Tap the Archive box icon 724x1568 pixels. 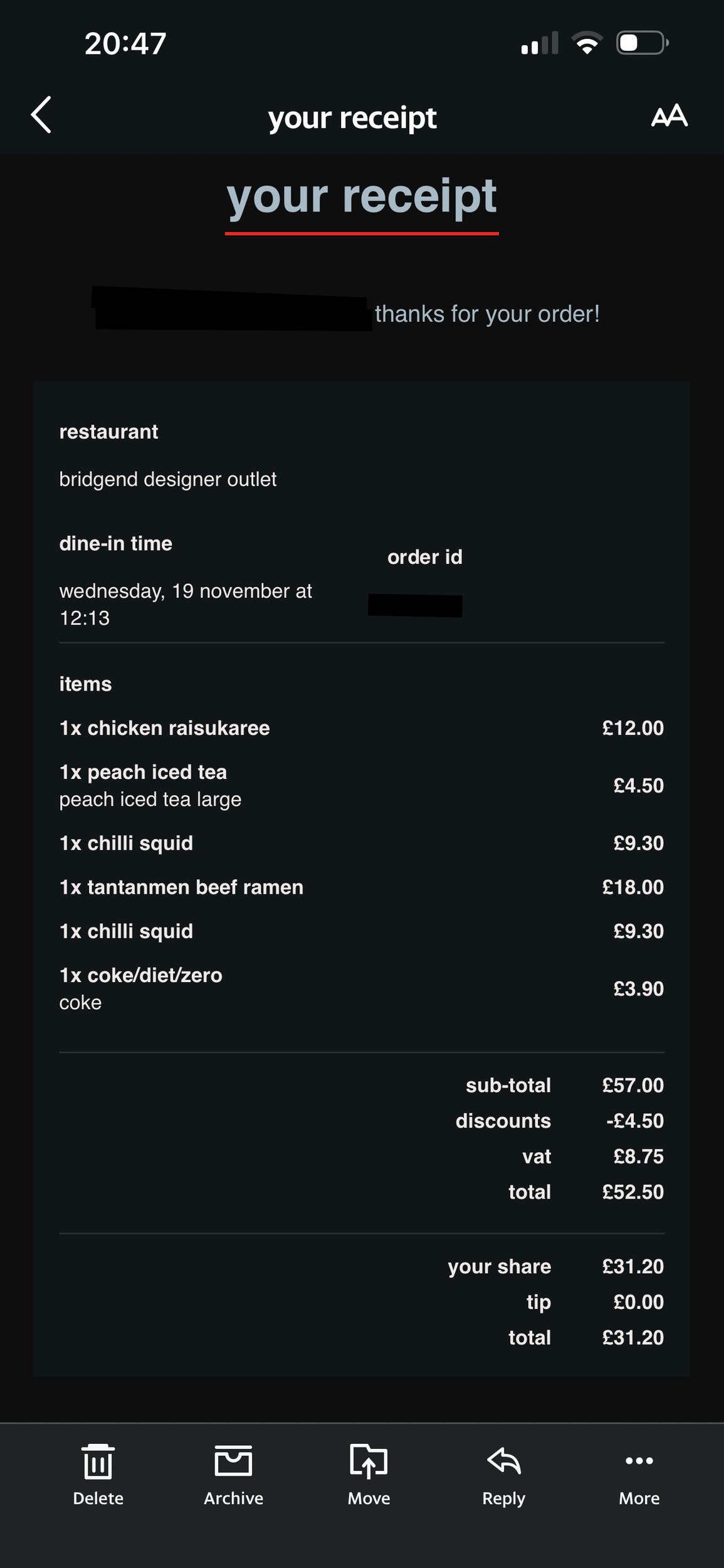233,1461
